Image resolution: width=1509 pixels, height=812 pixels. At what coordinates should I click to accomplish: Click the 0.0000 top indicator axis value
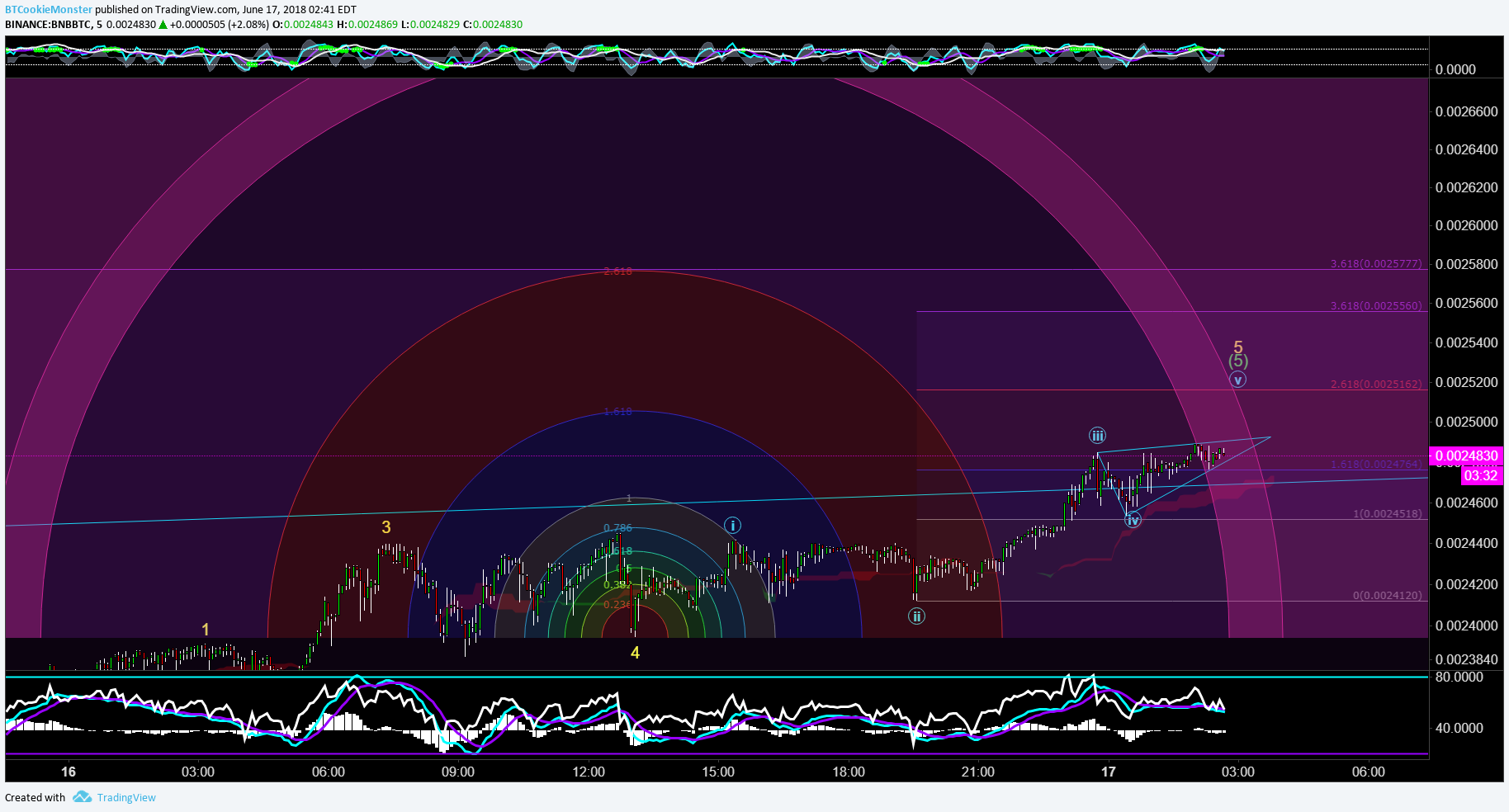coord(1455,69)
